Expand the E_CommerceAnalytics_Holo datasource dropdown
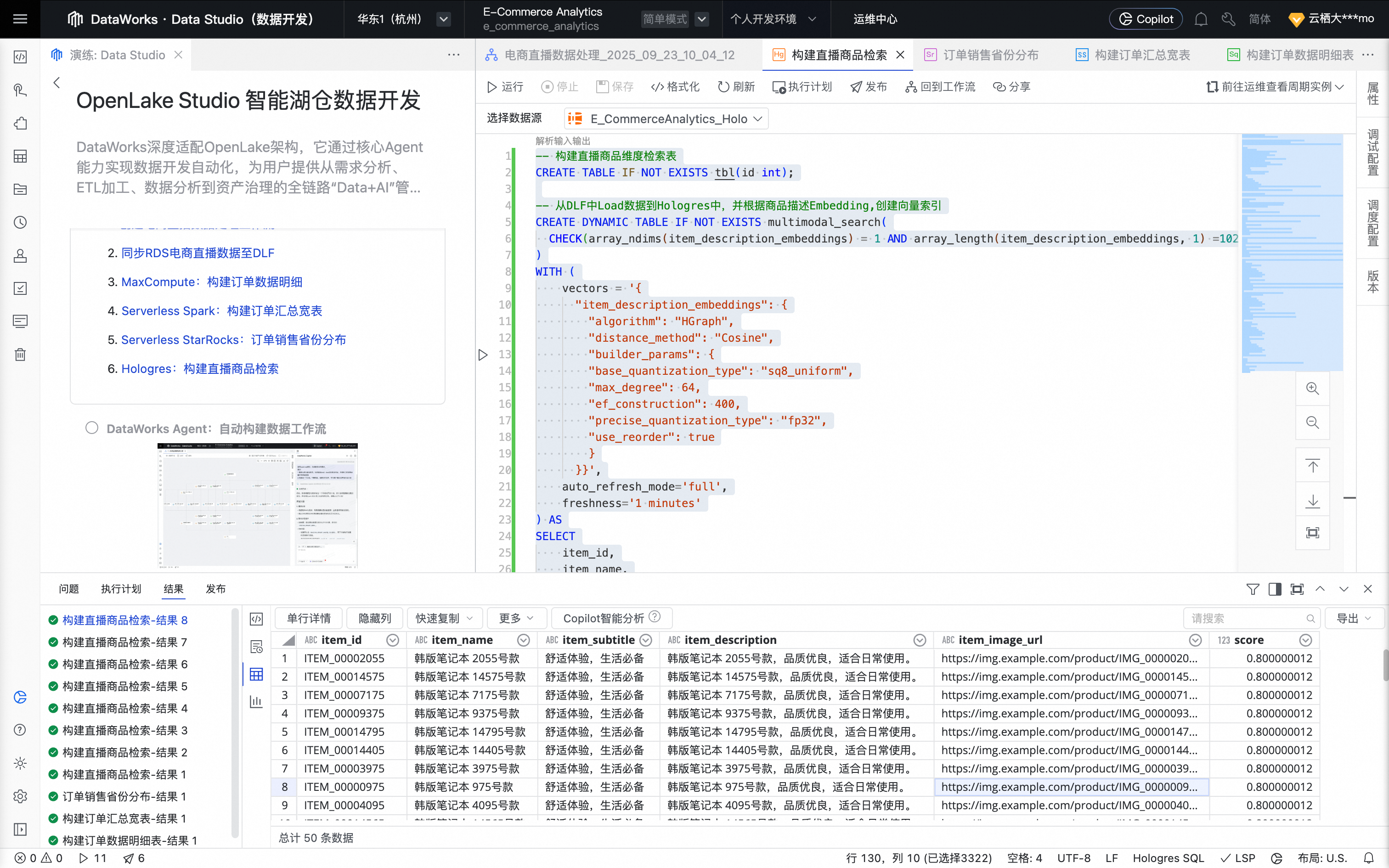This screenshot has width=1389, height=868. coord(666,119)
